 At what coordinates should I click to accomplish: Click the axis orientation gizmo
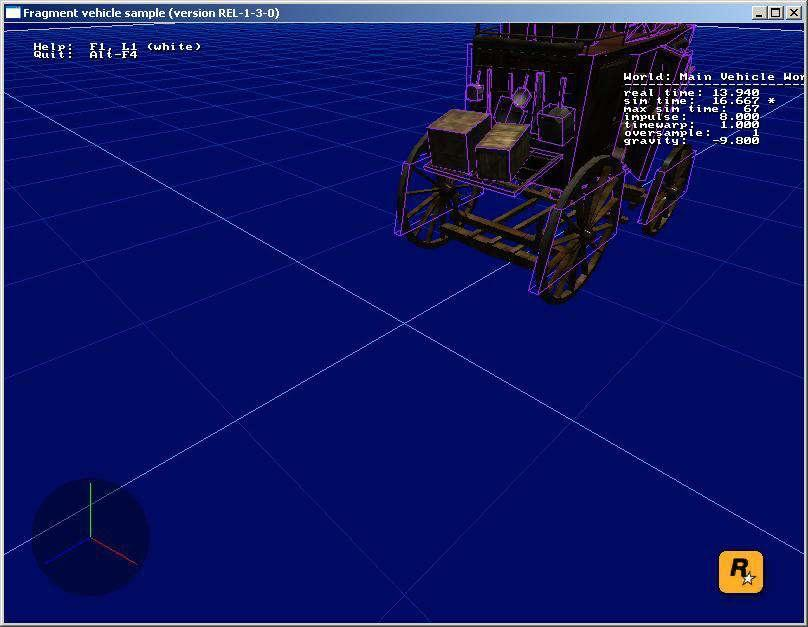click(91, 537)
